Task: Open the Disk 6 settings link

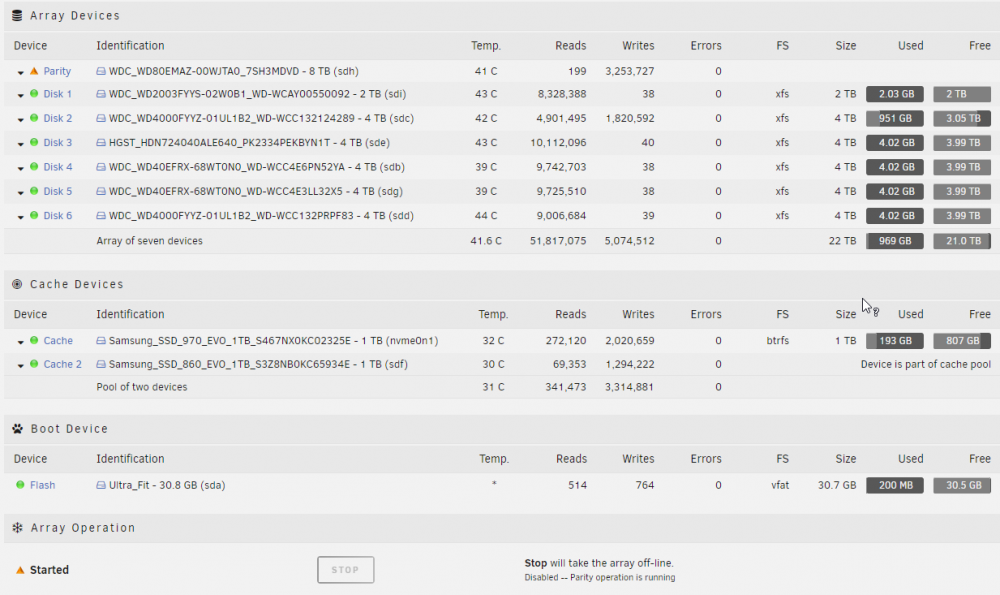Action: pos(57,216)
